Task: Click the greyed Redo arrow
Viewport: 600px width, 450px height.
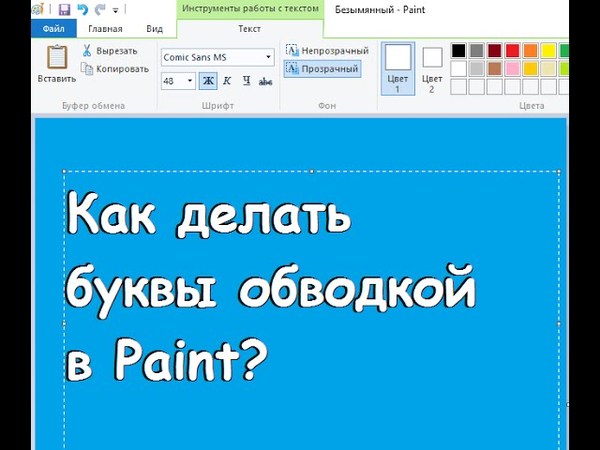Action: [100, 9]
